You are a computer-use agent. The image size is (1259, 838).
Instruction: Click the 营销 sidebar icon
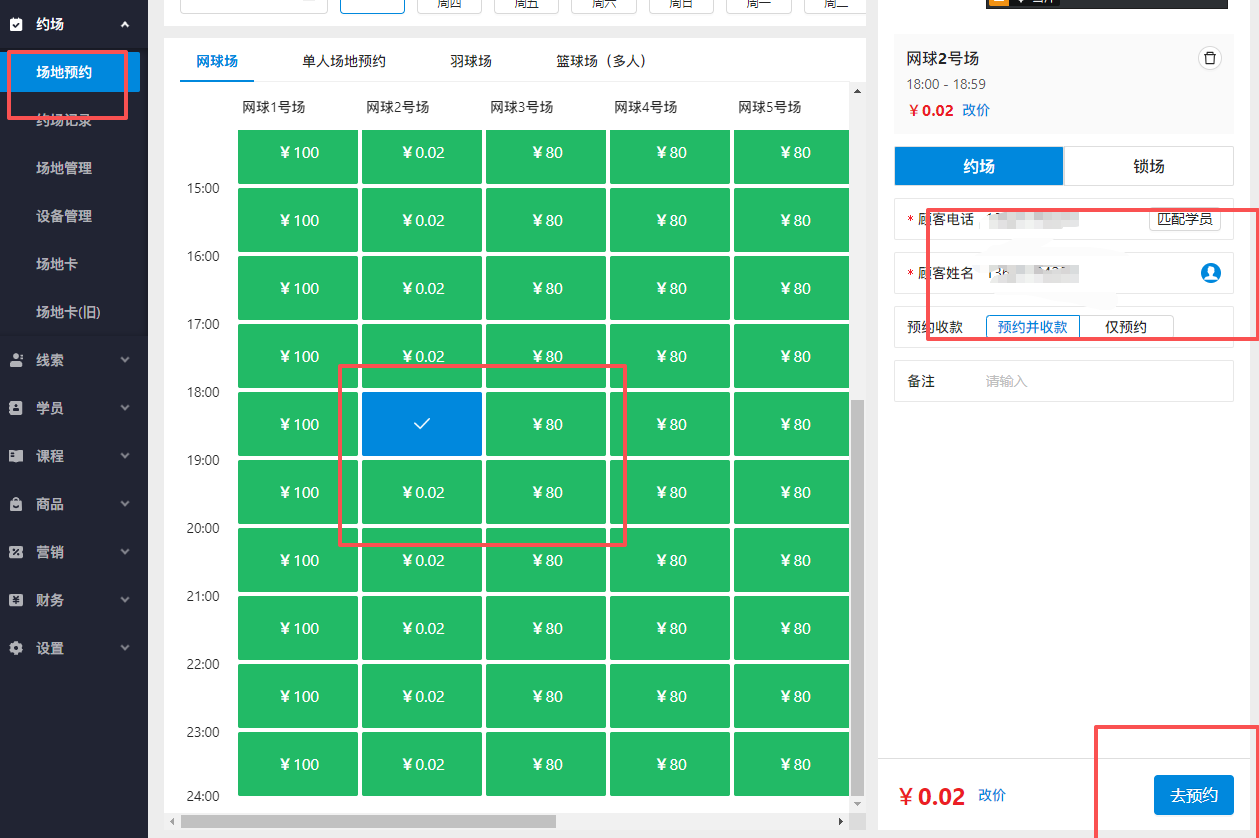tap(15, 551)
